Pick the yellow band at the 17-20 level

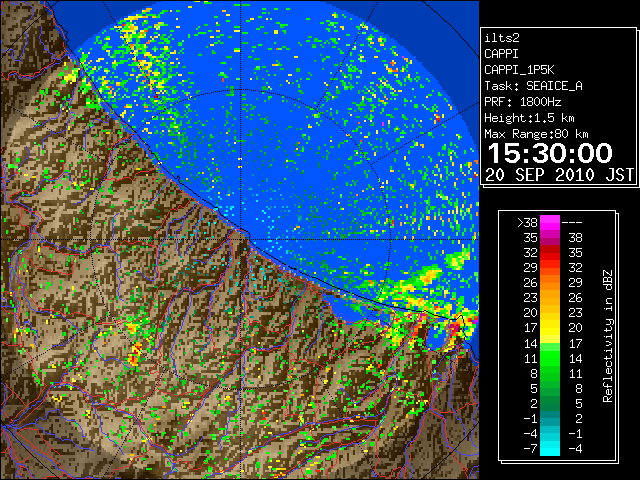pos(550,328)
